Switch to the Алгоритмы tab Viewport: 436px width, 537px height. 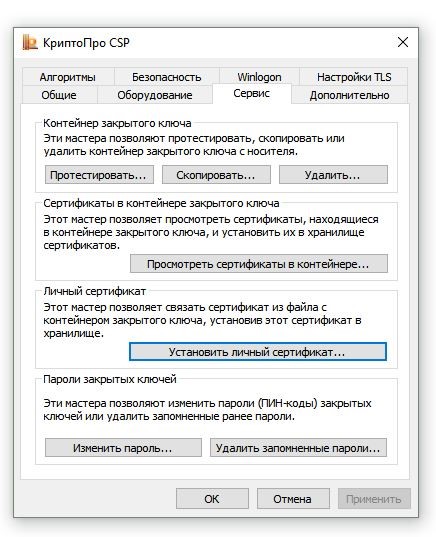tap(68, 77)
